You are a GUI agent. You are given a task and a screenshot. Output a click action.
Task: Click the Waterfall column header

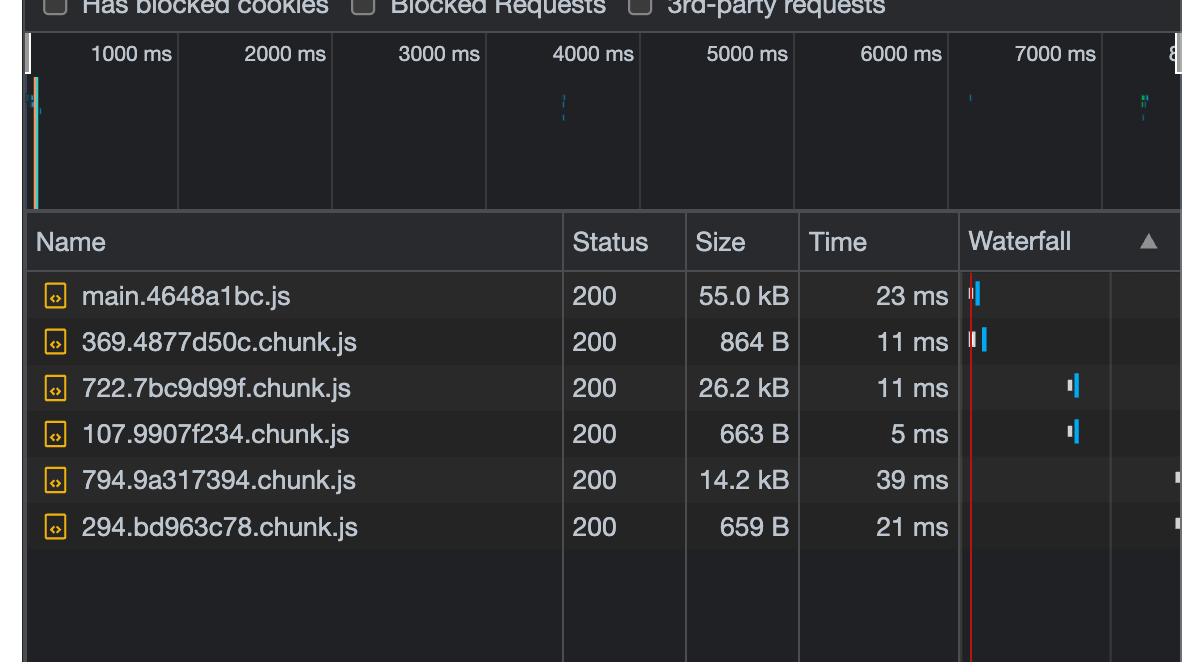[1070, 242]
